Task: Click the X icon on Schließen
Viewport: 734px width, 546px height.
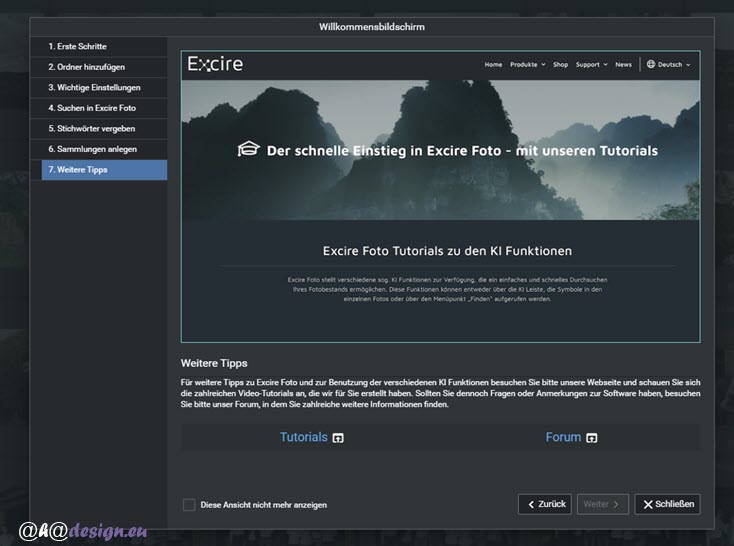Action: [648, 505]
